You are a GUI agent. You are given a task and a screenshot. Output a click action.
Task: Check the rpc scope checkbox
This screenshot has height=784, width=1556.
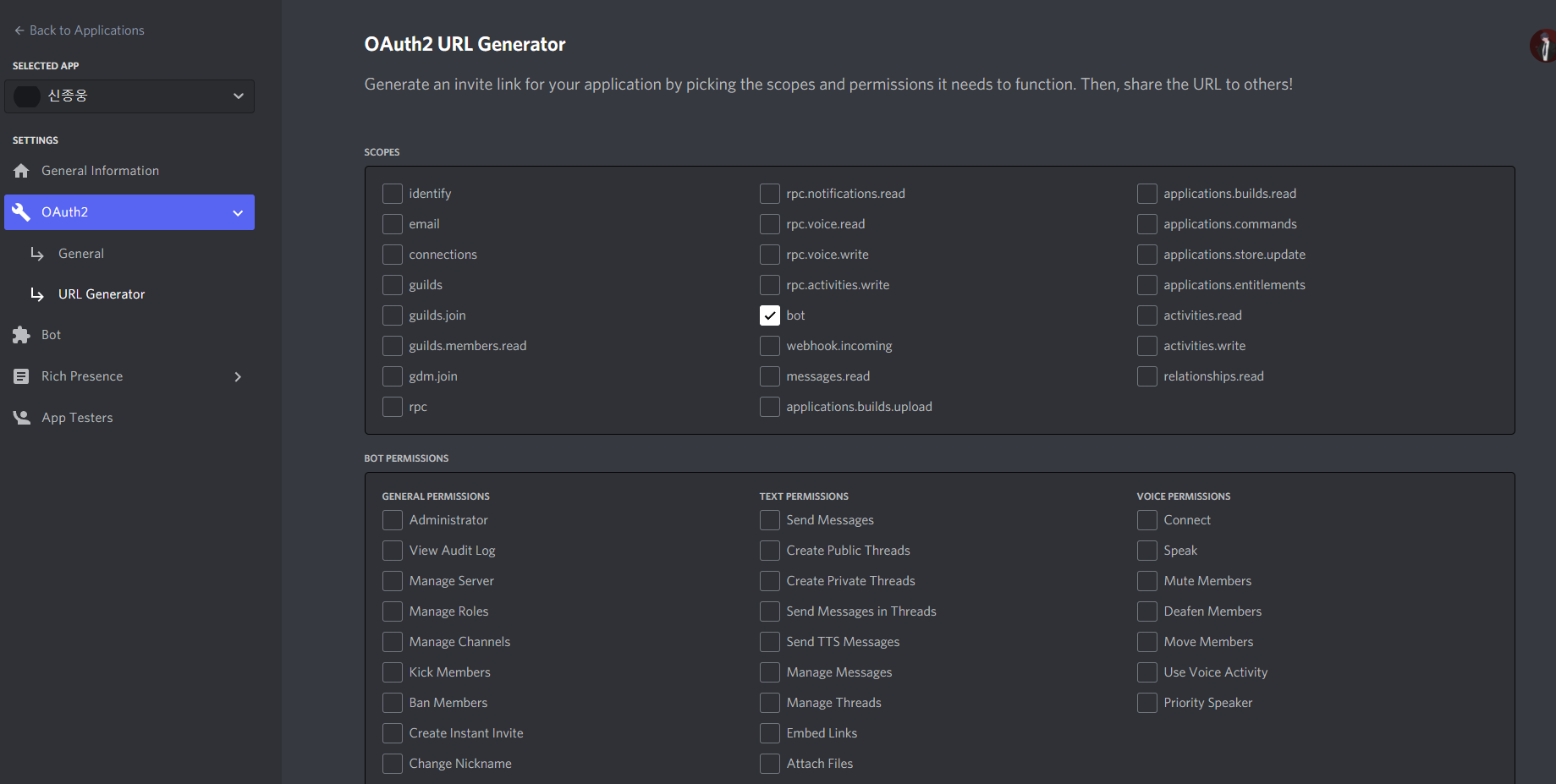tap(393, 407)
